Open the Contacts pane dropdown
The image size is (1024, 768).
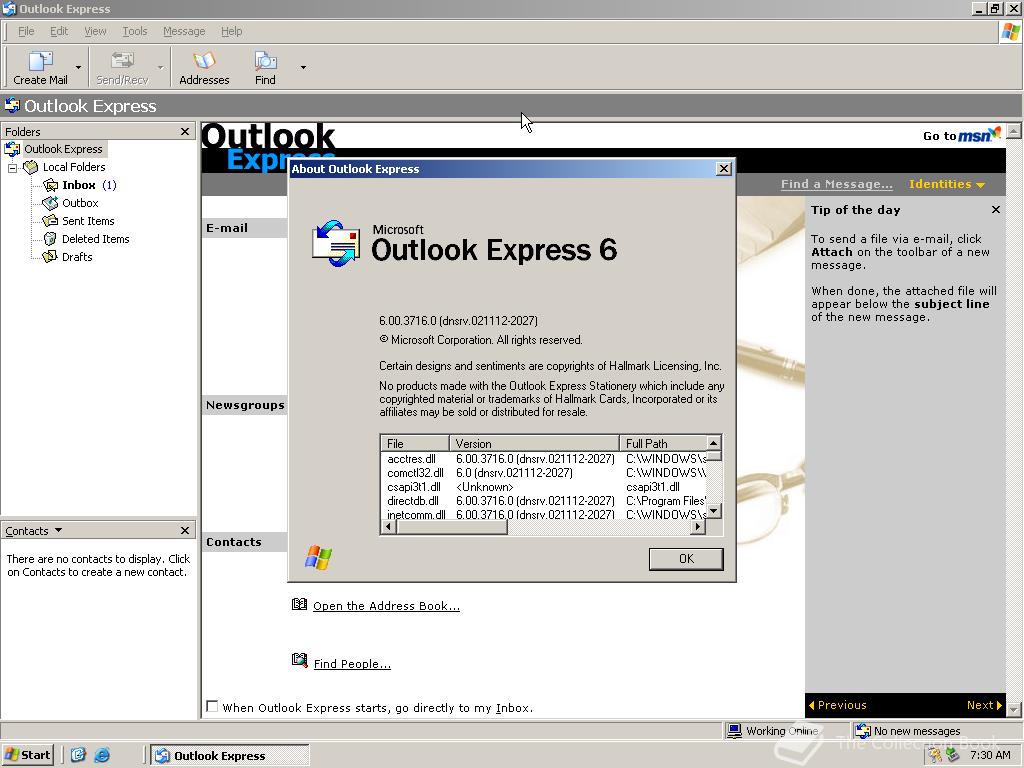pyautogui.click(x=58, y=530)
